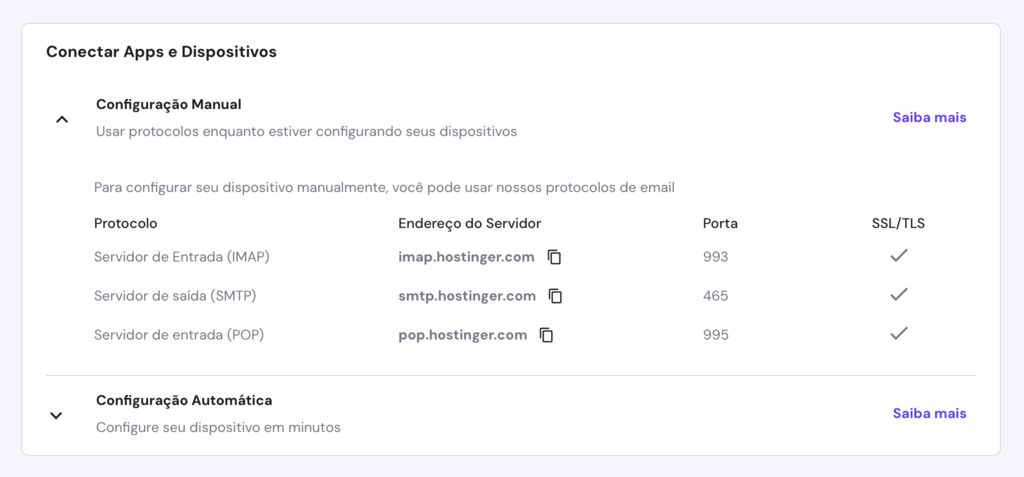Open Saiba mais for Configuração Manual
Image resolution: width=1024 pixels, height=477 pixels.
(x=929, y=118)
